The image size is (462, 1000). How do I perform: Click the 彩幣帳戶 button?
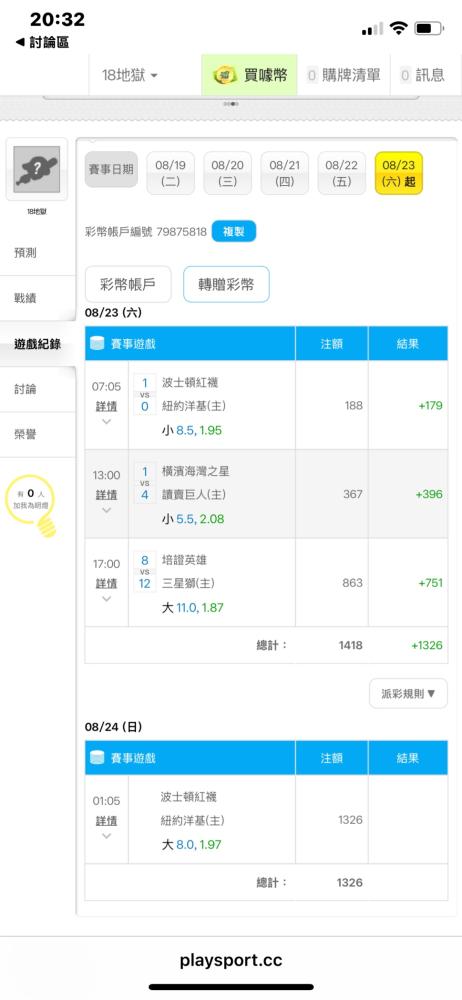pyautogui.click(x=128, y=284)
